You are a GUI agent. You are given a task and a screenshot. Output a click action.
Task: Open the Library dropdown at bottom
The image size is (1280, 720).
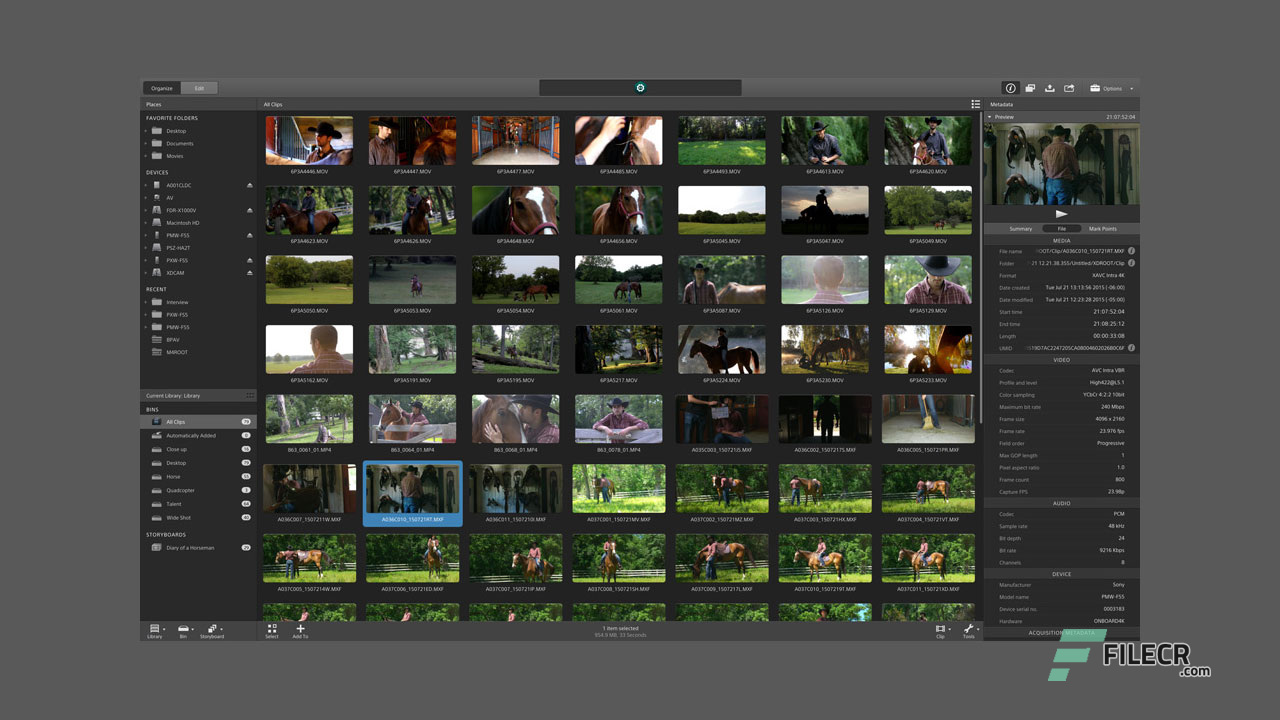[x=155, y=630]
